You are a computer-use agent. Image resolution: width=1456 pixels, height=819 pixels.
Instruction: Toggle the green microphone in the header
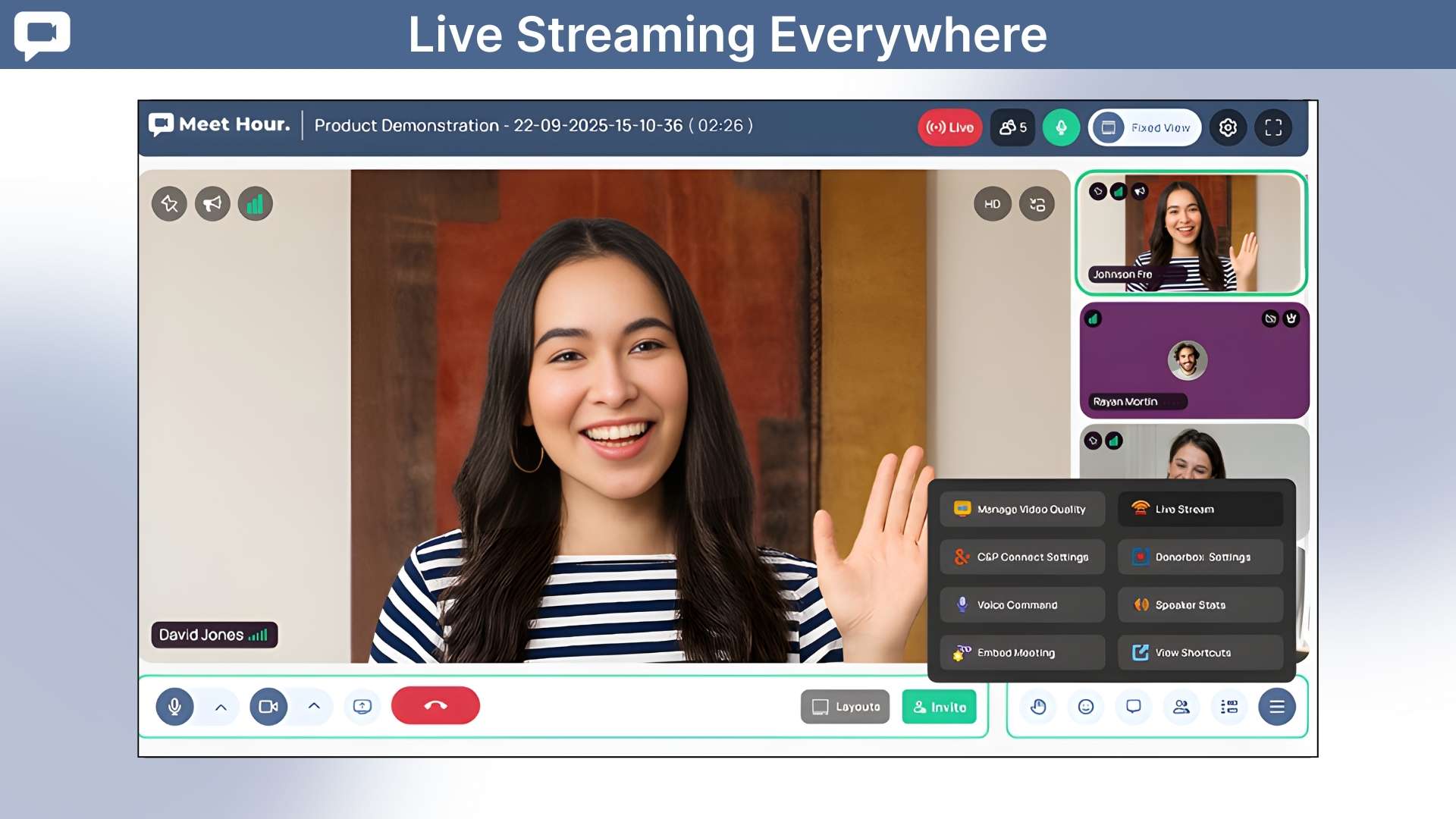(1061, 127)
